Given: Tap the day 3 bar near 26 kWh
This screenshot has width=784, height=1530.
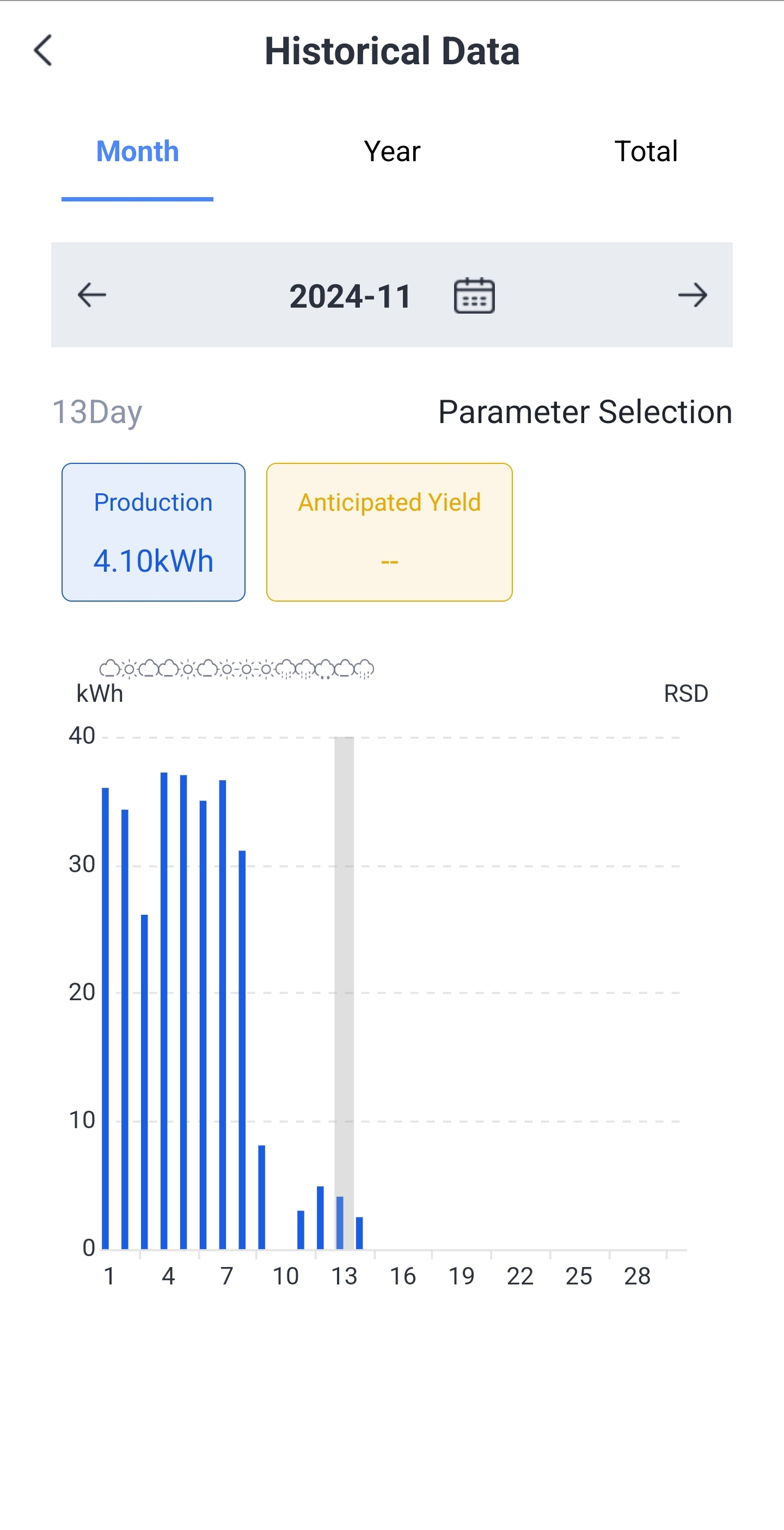Looking at the screenshot, I should (x=144, y=1081).
